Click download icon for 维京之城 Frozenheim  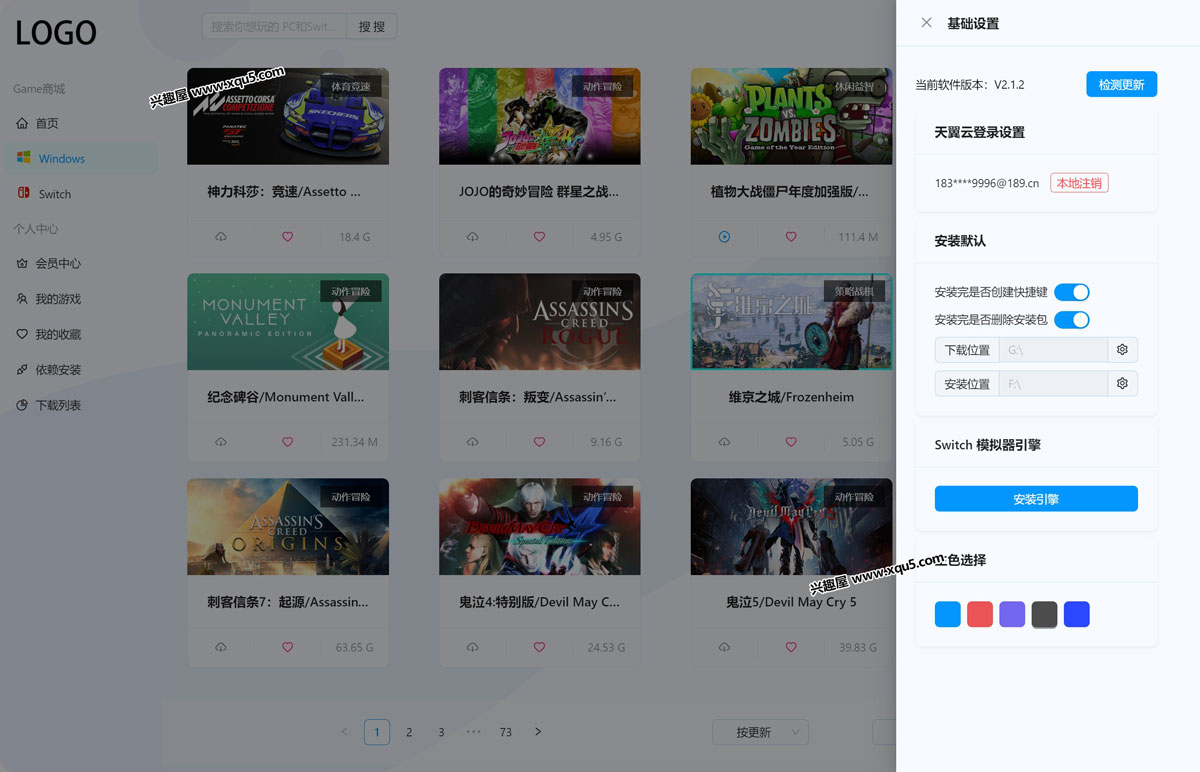tap(725, 442)
